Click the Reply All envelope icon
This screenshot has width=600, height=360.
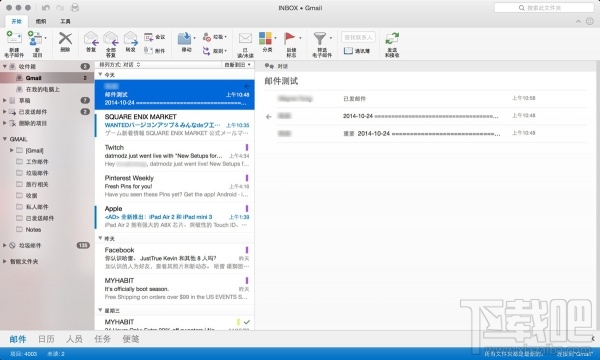(111, 39)
